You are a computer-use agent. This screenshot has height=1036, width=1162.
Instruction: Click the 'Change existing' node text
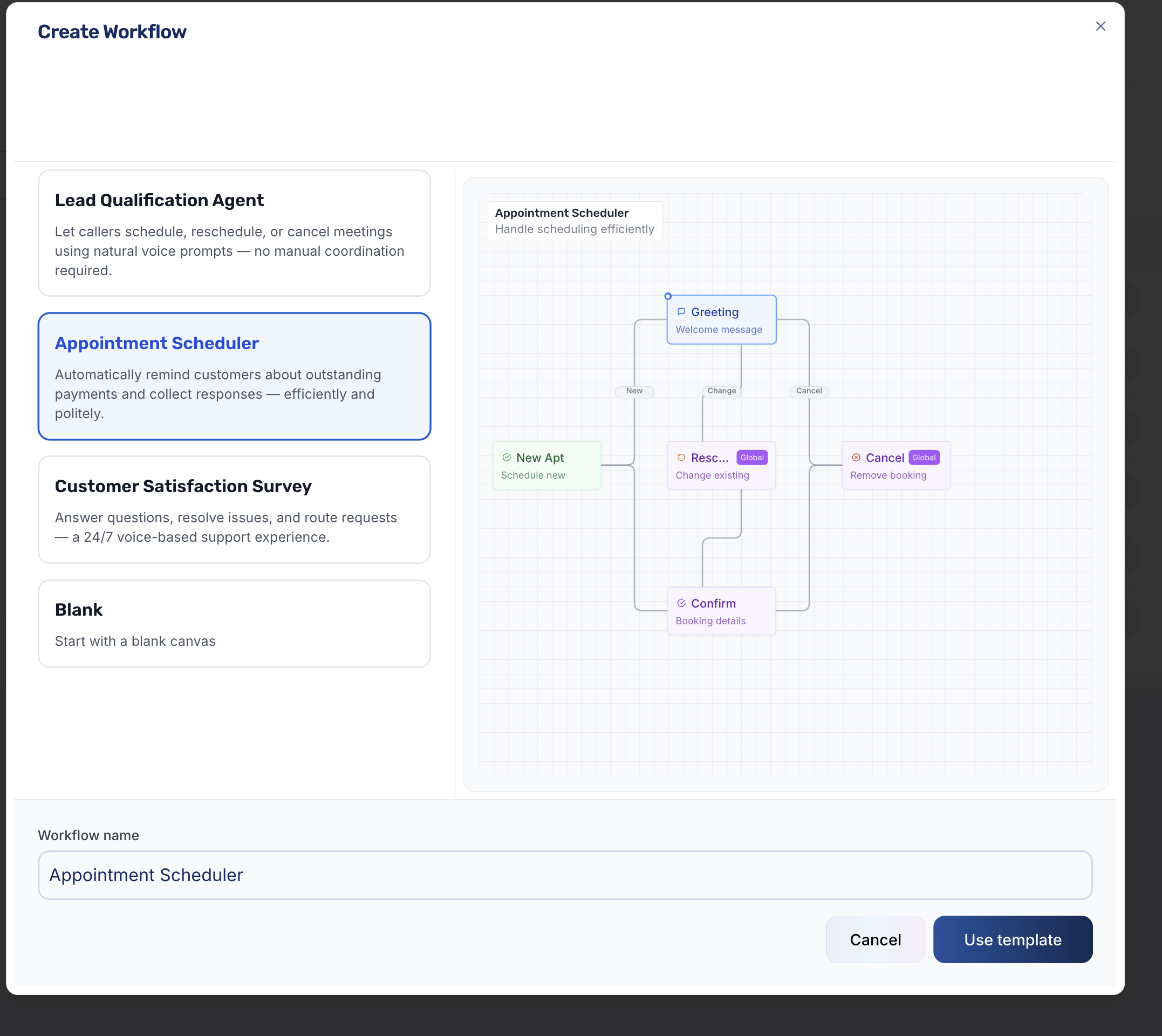[x=712, y=475]
